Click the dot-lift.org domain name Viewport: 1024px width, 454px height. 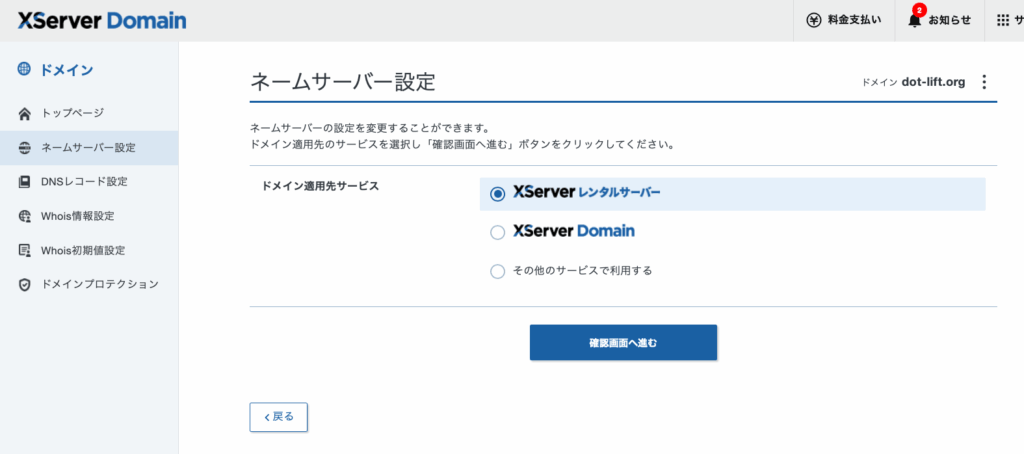coord(932,82)
